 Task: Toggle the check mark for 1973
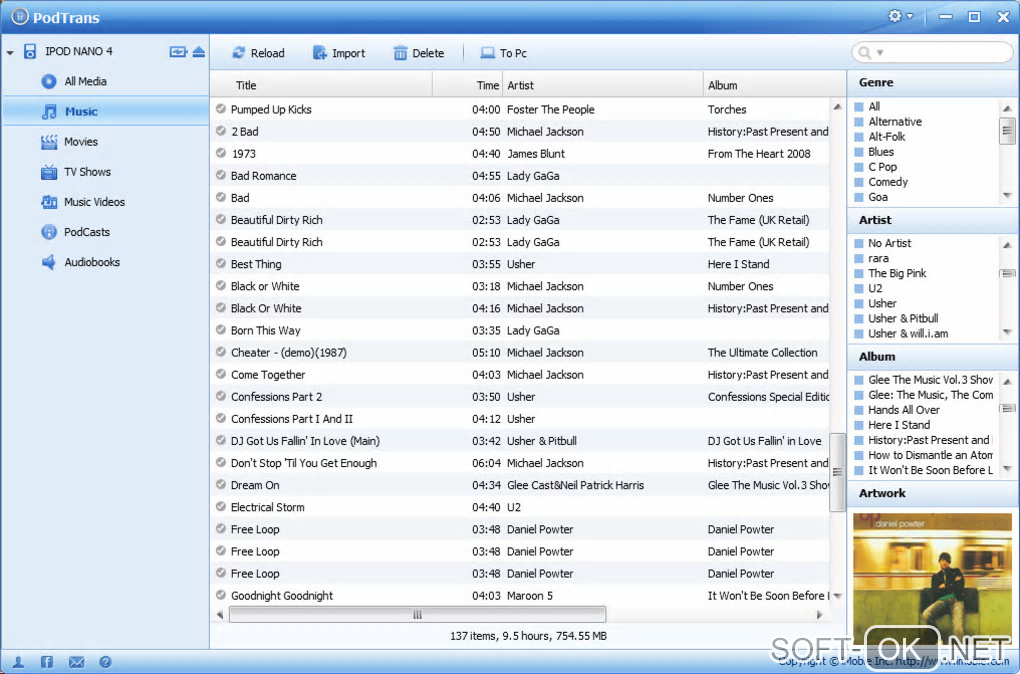pyautogui.click(x=221, y=153)
